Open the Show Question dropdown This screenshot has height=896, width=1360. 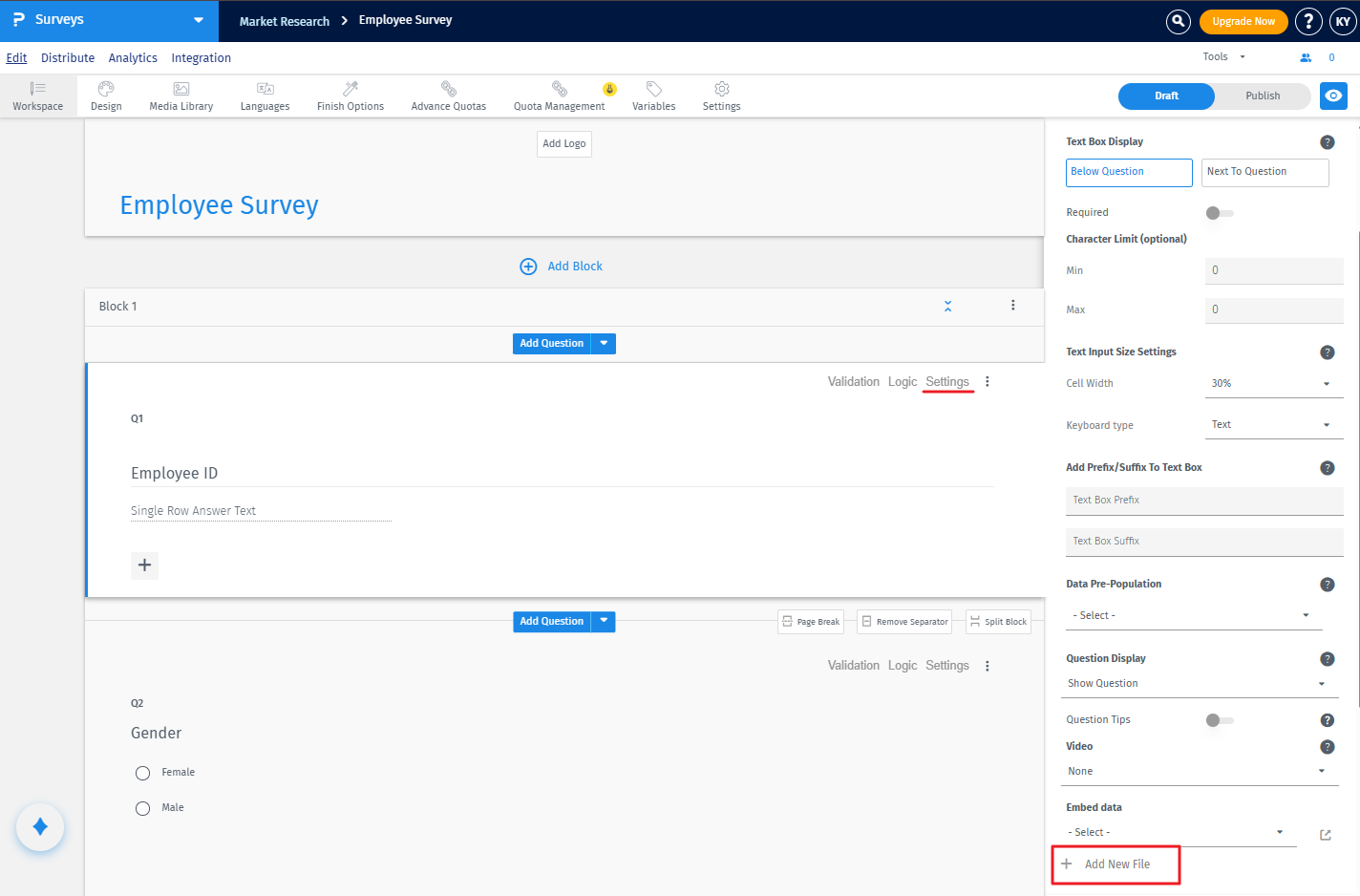pos(1201,684)
